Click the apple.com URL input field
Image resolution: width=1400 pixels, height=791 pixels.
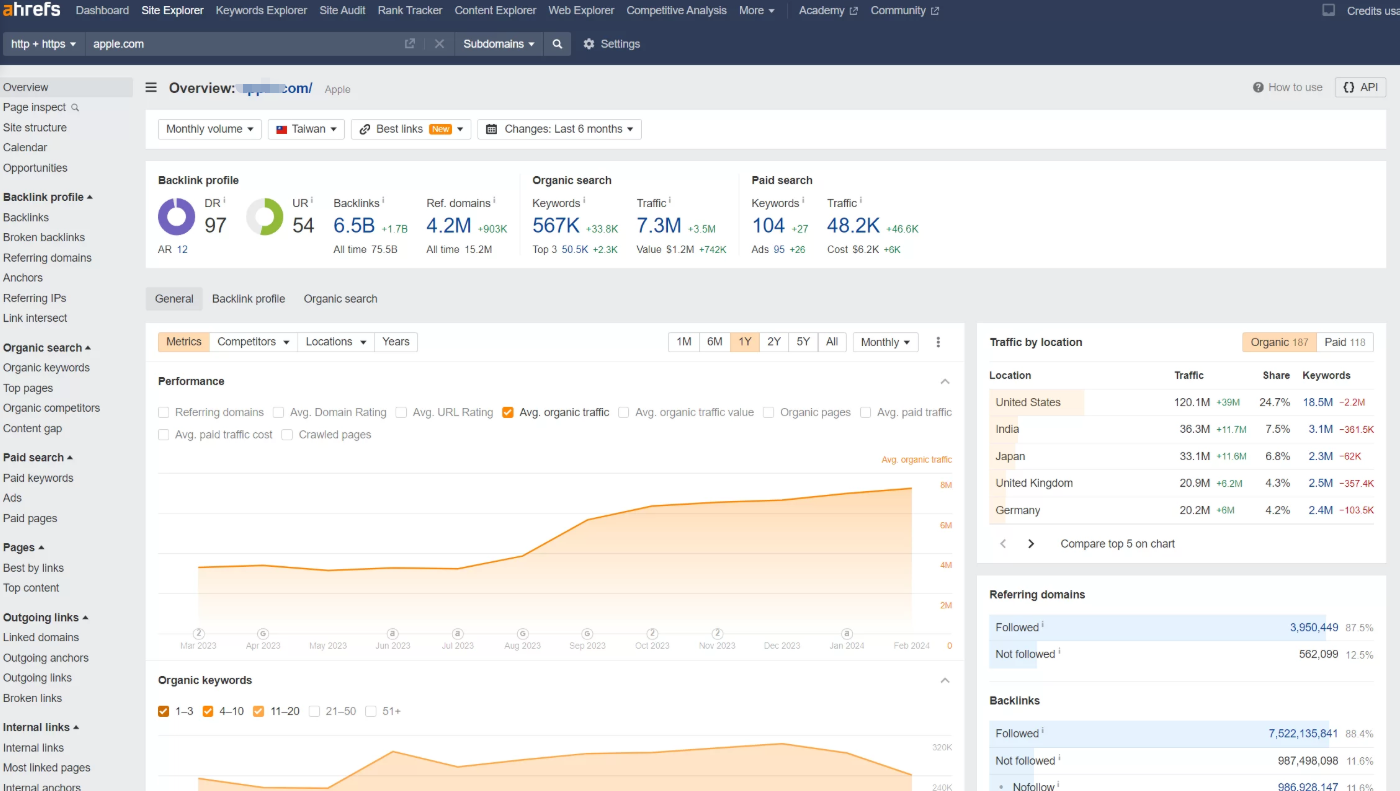240,44
